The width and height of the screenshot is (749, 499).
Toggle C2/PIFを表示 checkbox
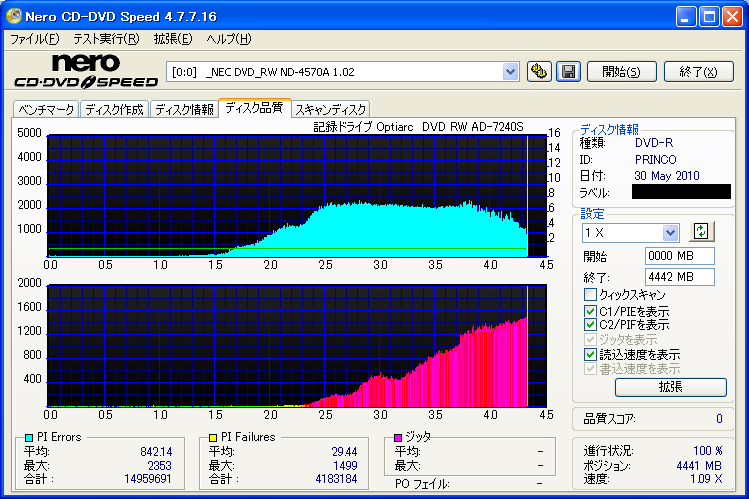point(590,325)
